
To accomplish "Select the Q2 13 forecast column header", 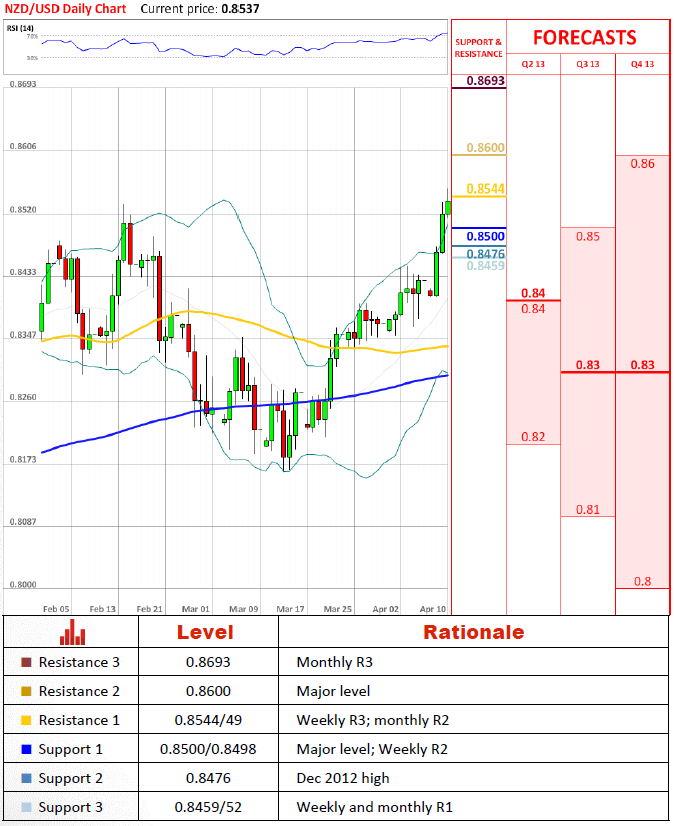I will pos(533,64).
